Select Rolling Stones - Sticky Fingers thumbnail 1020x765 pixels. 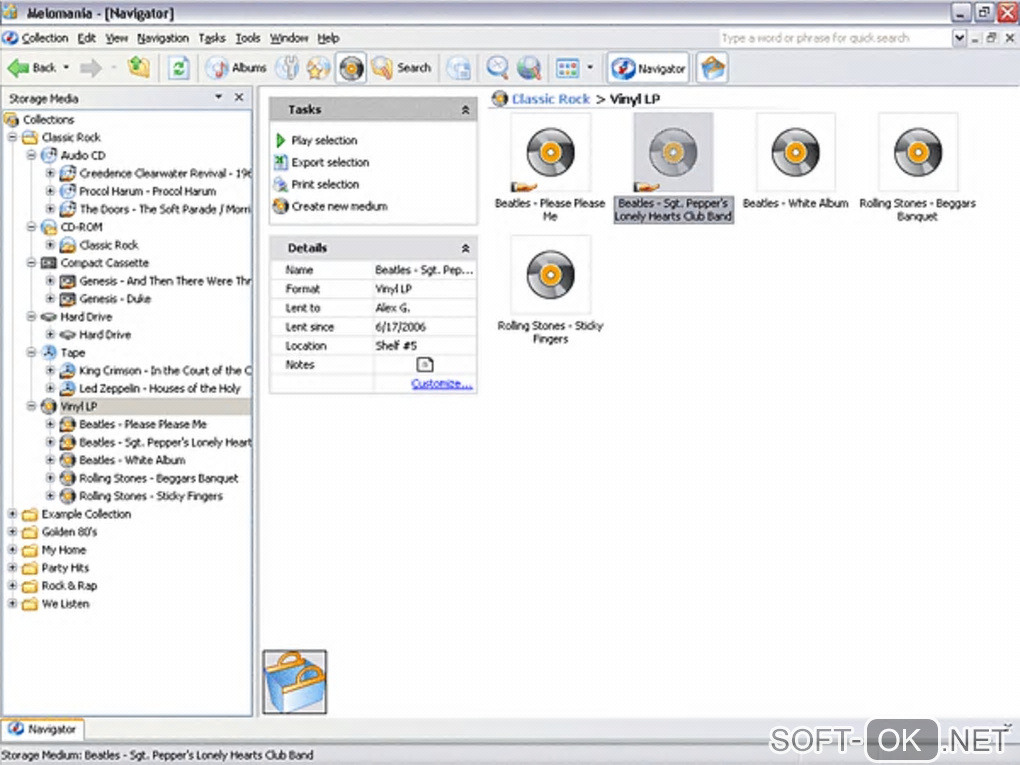[x=550, y=275]
